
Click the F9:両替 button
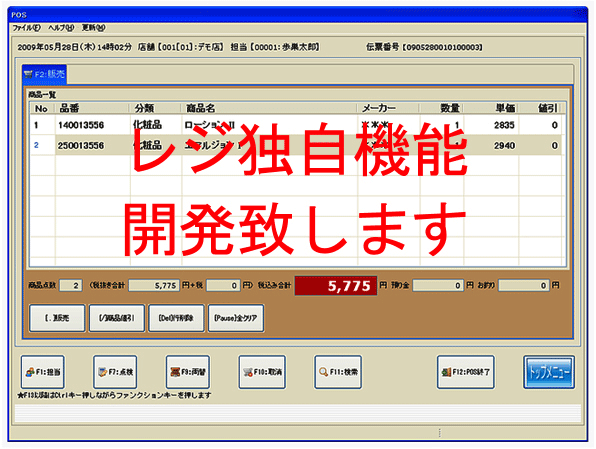point(188,372)
